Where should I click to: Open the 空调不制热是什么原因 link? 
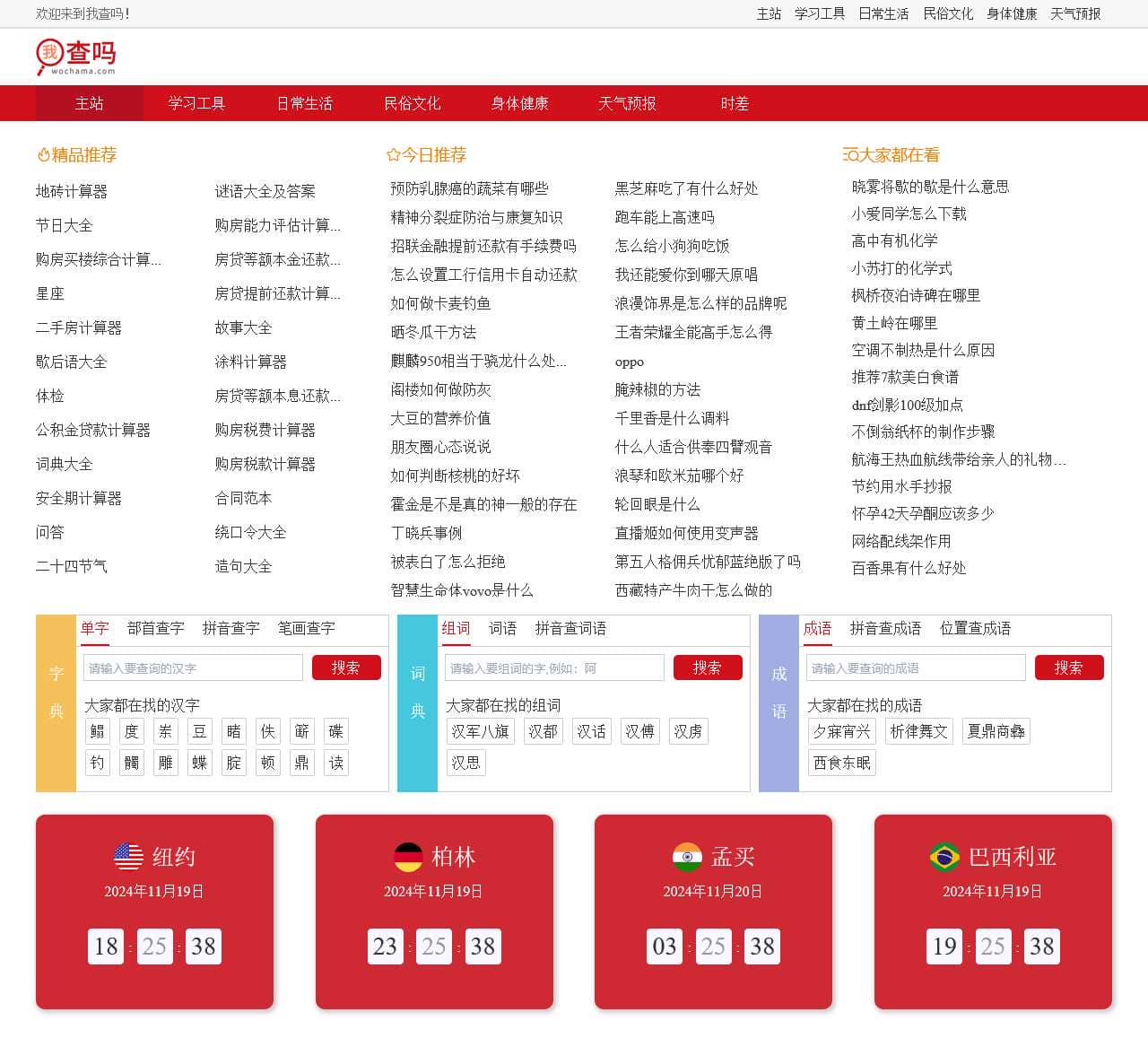click(x=924, y=350)
